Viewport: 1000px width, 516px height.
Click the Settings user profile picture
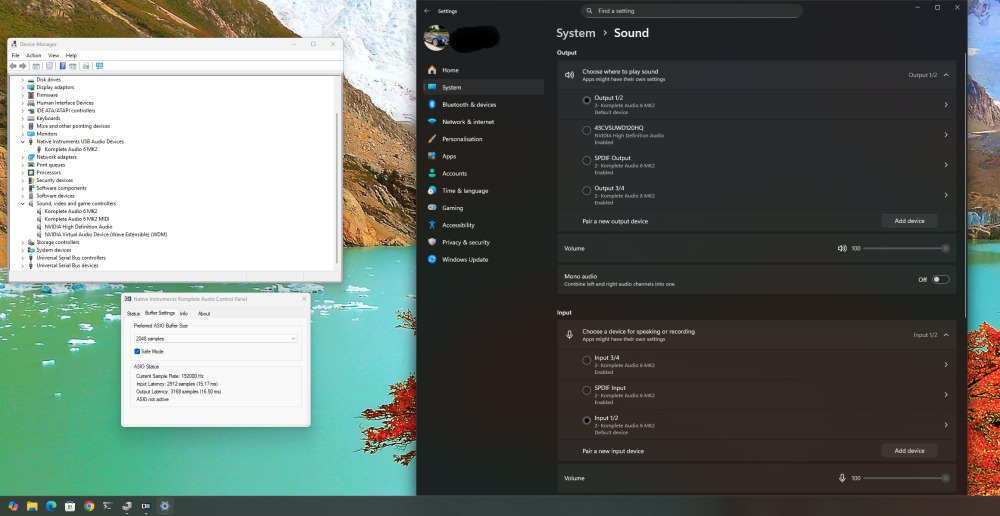(x=436, y=38)
